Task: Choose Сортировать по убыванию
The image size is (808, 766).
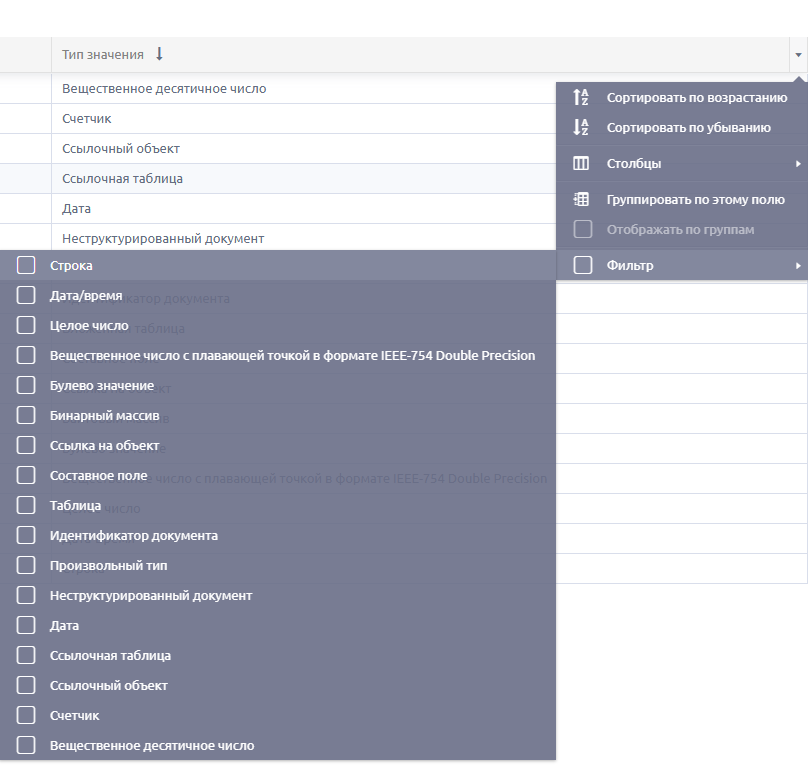Action: tap(682, 127)
